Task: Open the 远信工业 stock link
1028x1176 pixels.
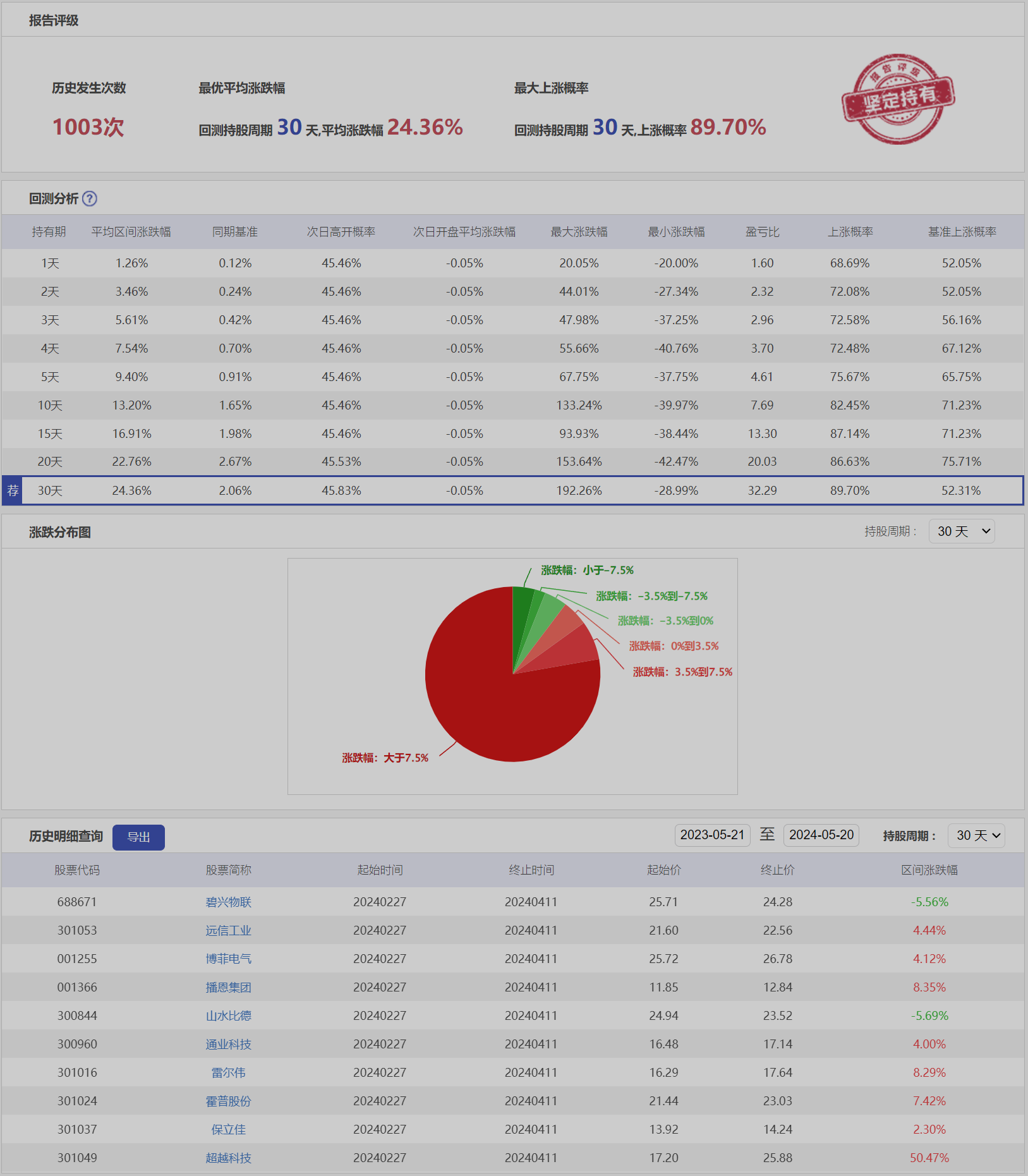Action: (228, 931)
